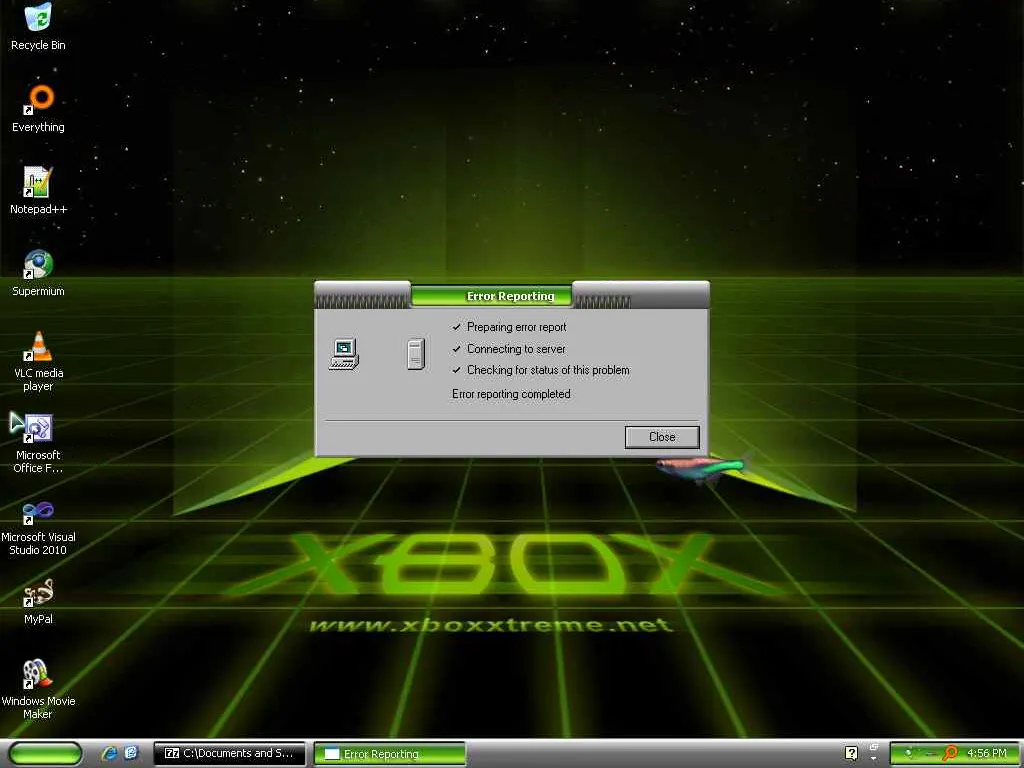1024x768 pixels.
Task: Click the 'Error reporting completed' text
Action: pos(511,394)
